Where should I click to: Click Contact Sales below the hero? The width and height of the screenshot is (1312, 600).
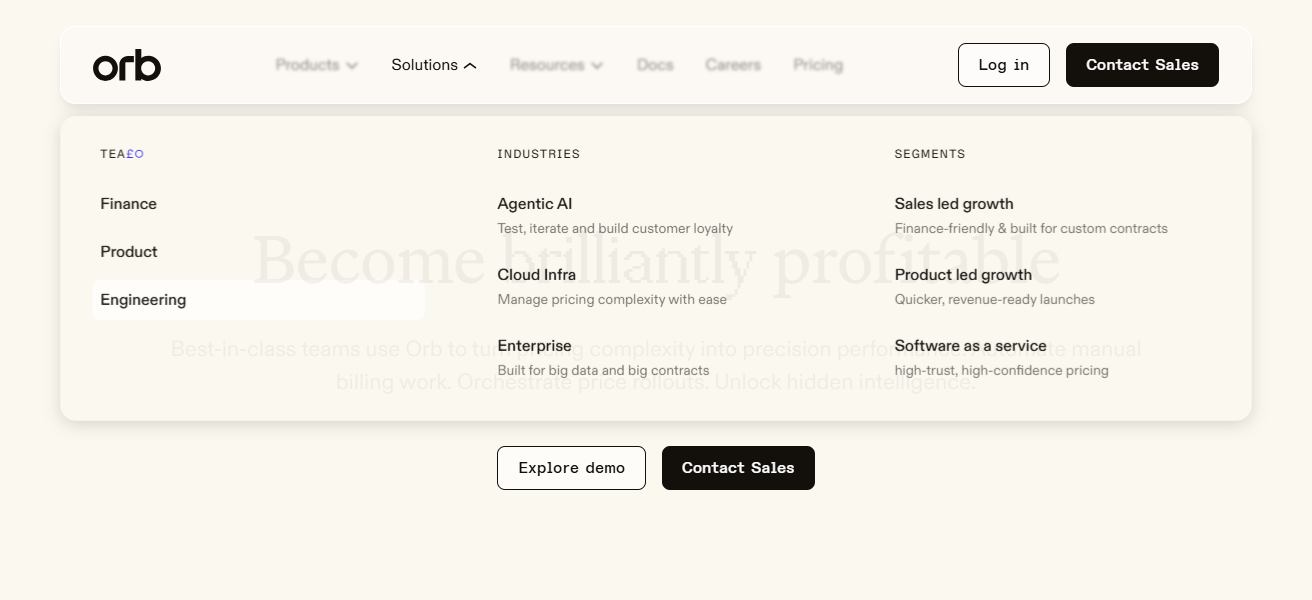click(738, 468)
